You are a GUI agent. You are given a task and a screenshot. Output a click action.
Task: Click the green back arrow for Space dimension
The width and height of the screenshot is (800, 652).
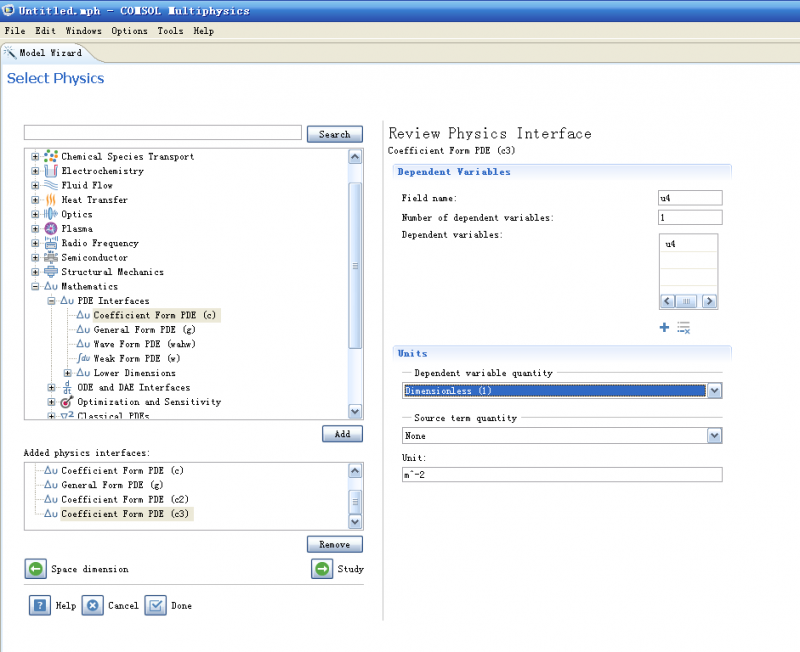pos(36,568)
